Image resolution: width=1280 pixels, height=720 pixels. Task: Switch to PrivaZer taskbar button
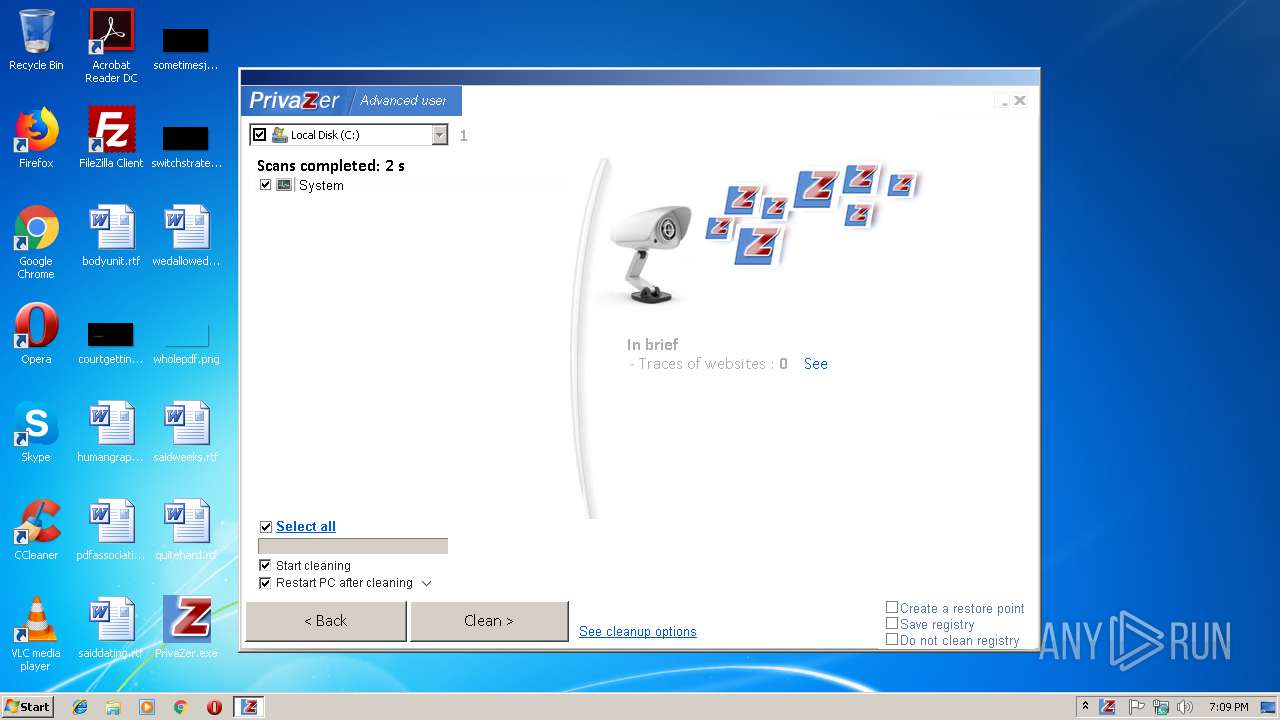249,707
